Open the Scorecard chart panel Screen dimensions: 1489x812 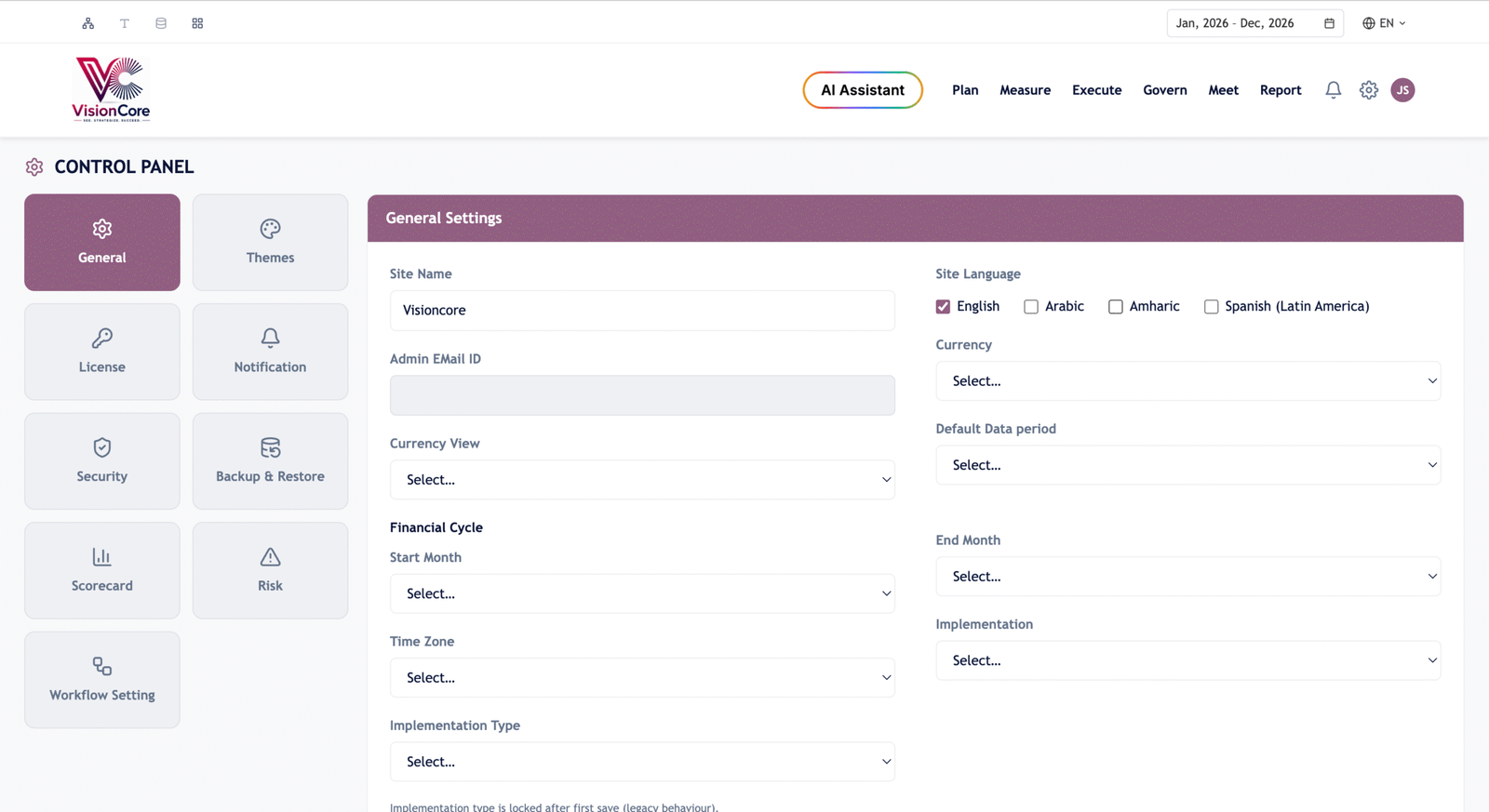pos(102,570)
